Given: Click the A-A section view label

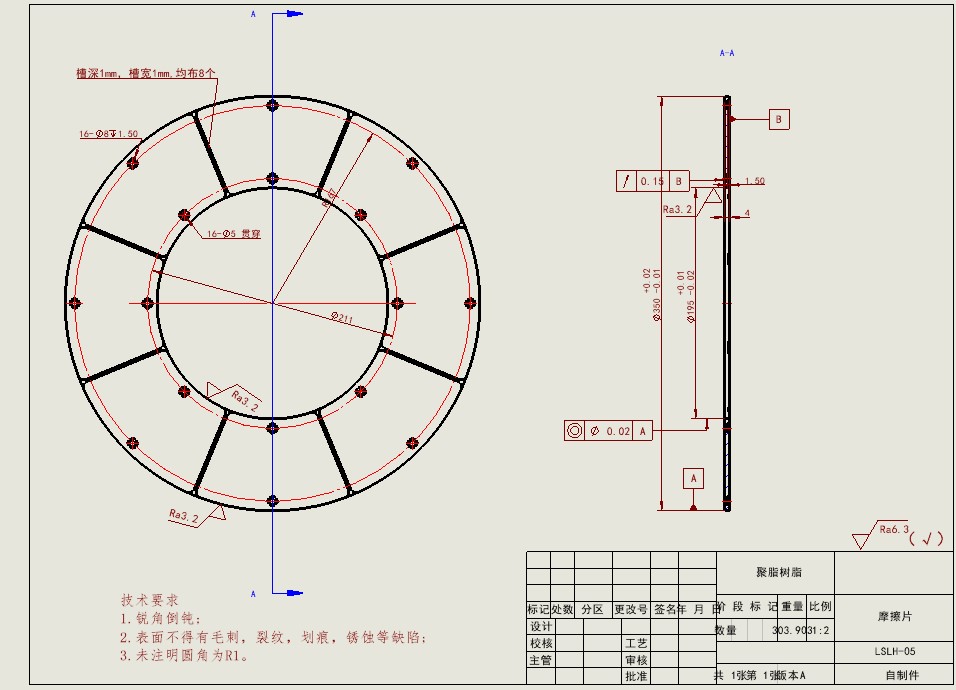Looking at the screenshot, I should pyautogui.click(x=727, y=52).
